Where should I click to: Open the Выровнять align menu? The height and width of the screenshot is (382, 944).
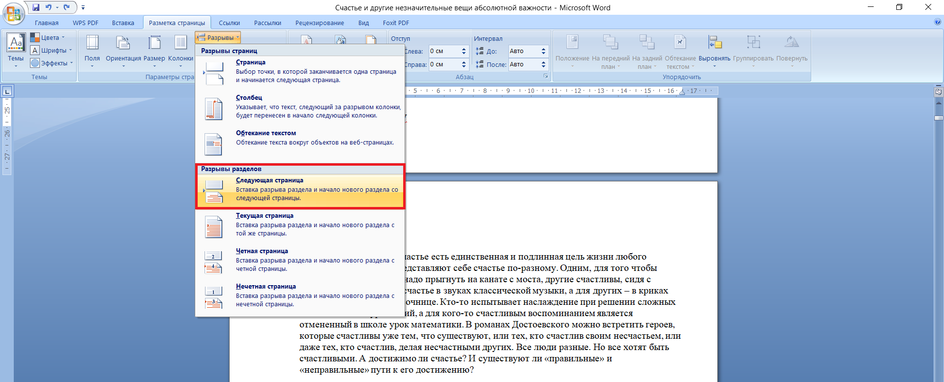715,51
